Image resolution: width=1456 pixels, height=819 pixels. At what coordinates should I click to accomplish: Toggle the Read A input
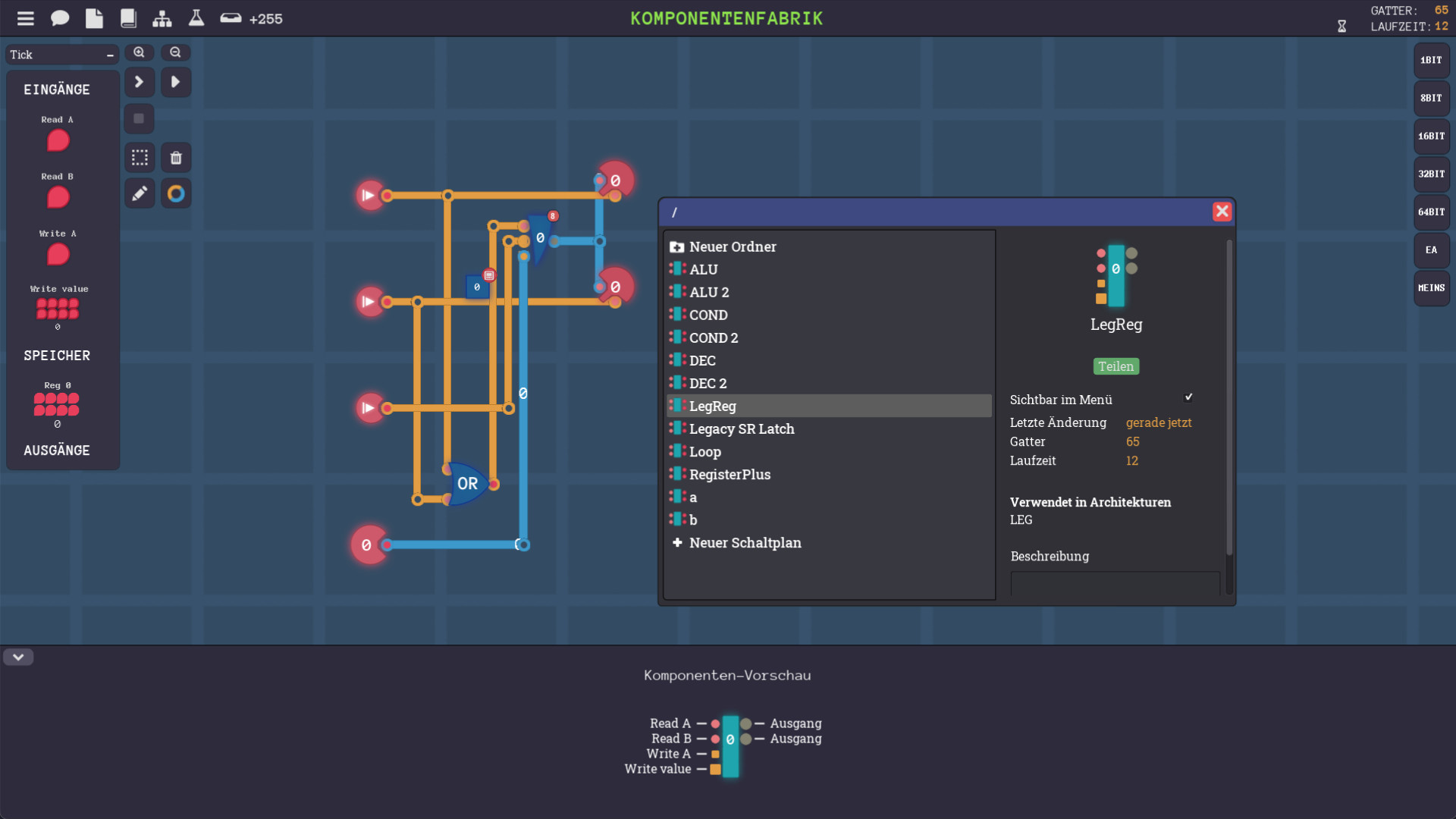[58, 140]
